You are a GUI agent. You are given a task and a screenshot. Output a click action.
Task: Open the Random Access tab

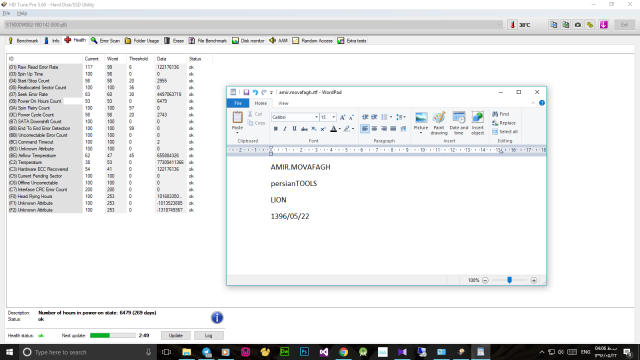point(313,41)
